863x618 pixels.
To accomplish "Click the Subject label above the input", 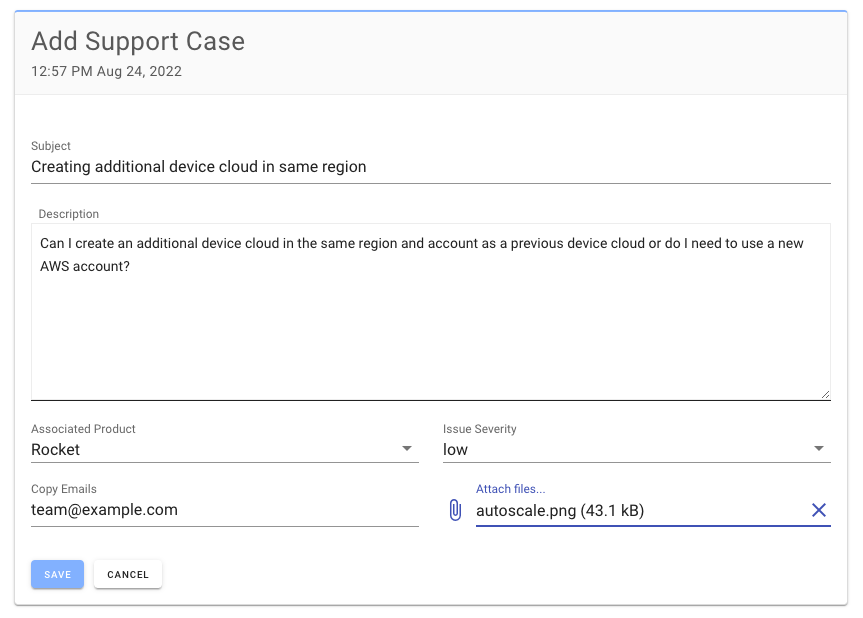I will click(x=51, y=146).
